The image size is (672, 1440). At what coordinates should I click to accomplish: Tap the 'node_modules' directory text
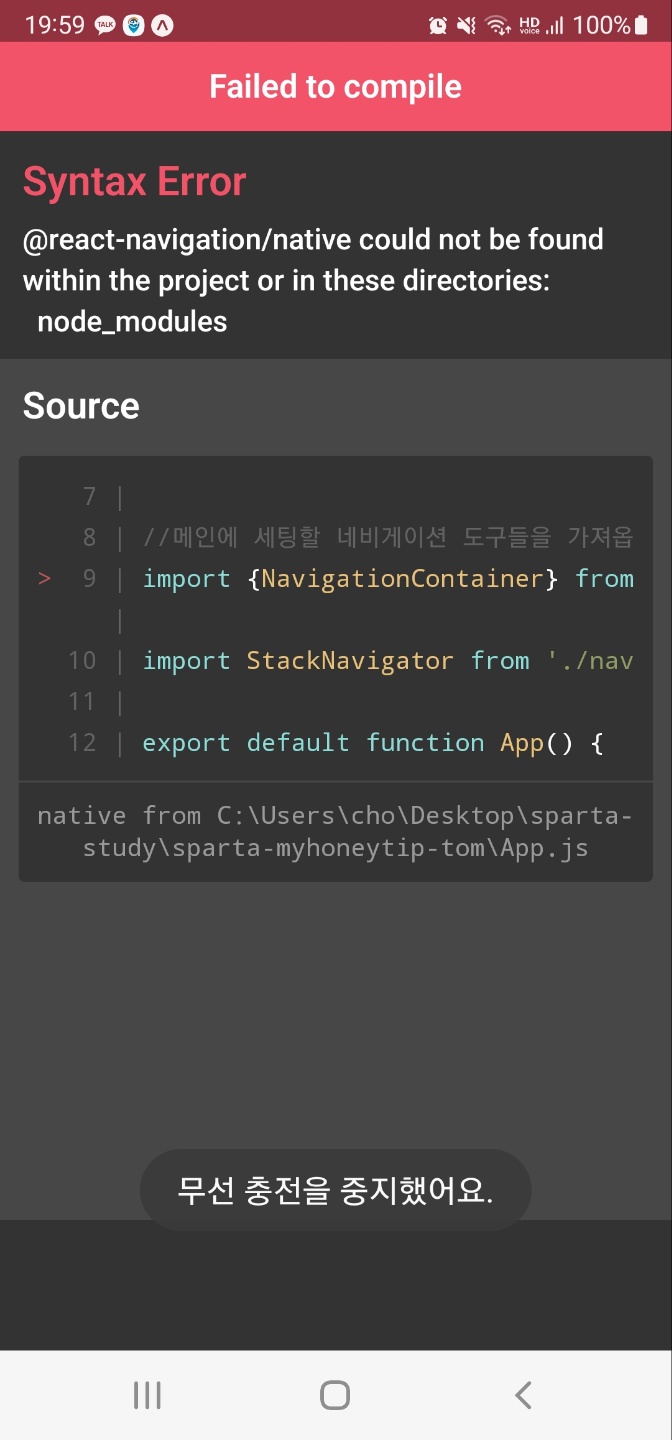(x=132, y=322)
